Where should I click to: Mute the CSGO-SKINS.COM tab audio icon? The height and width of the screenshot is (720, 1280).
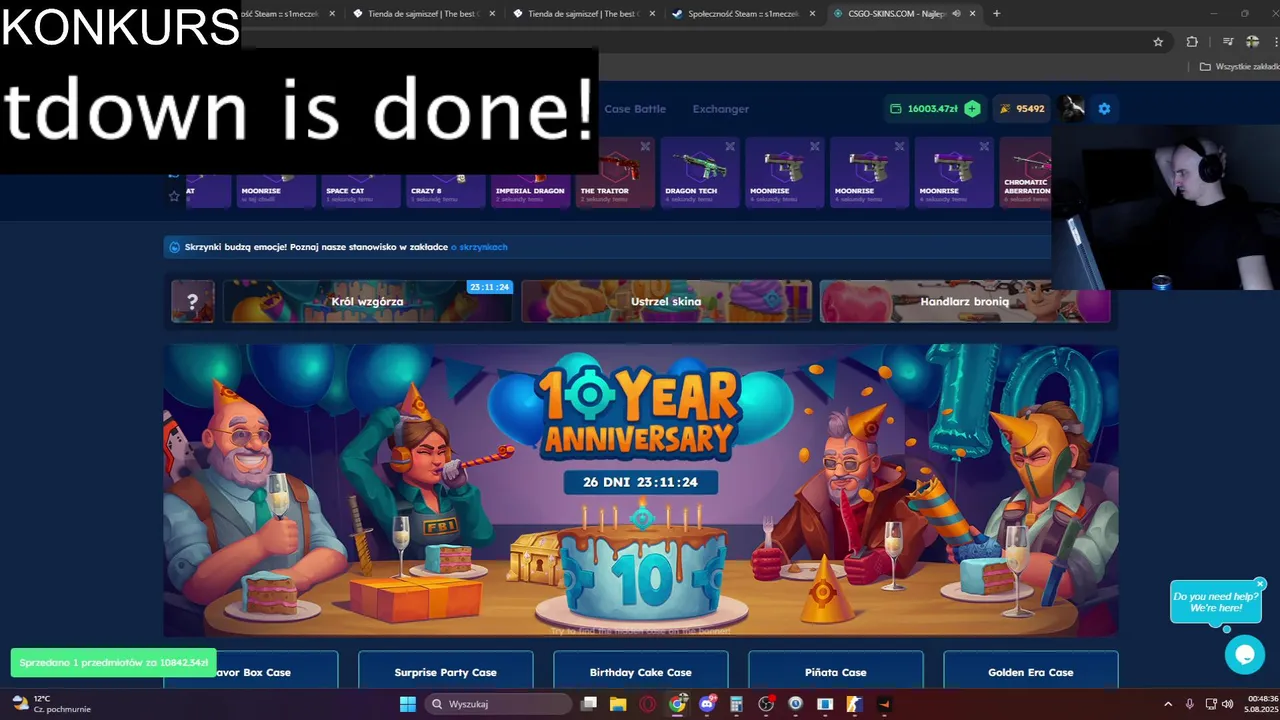pyautogui.click(x=957, y=14)
